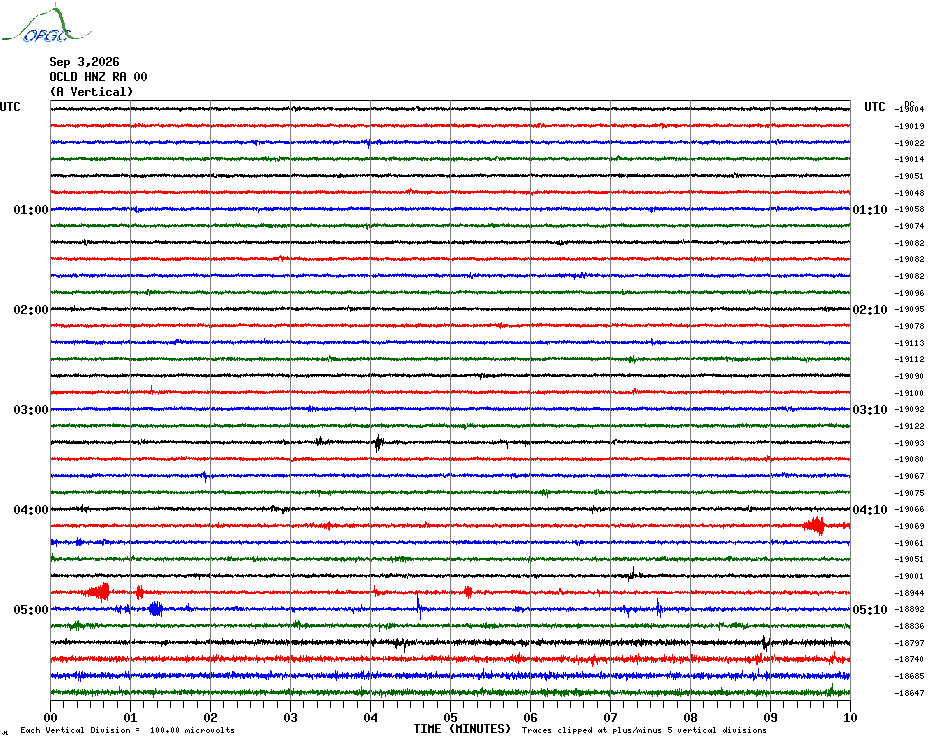Image resolution: width=930 pixels, height=744 pixels.
Task: Select the 10 minute tick label
Action: (x=850, y=717)
